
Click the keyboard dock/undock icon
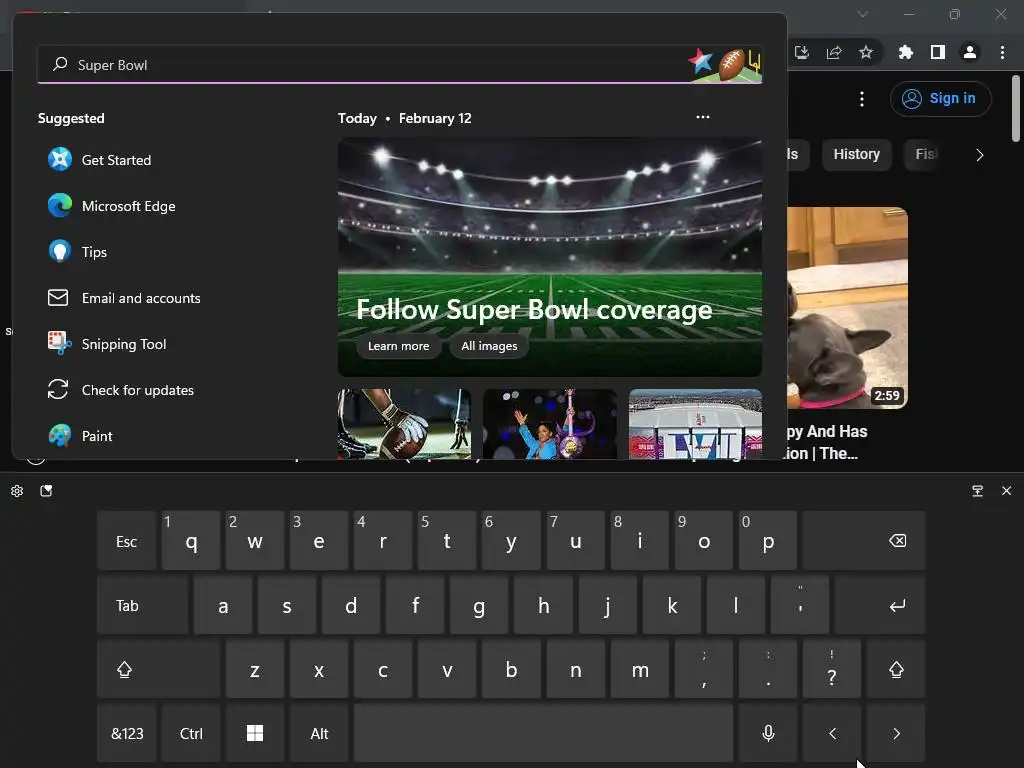pos(978,491)
